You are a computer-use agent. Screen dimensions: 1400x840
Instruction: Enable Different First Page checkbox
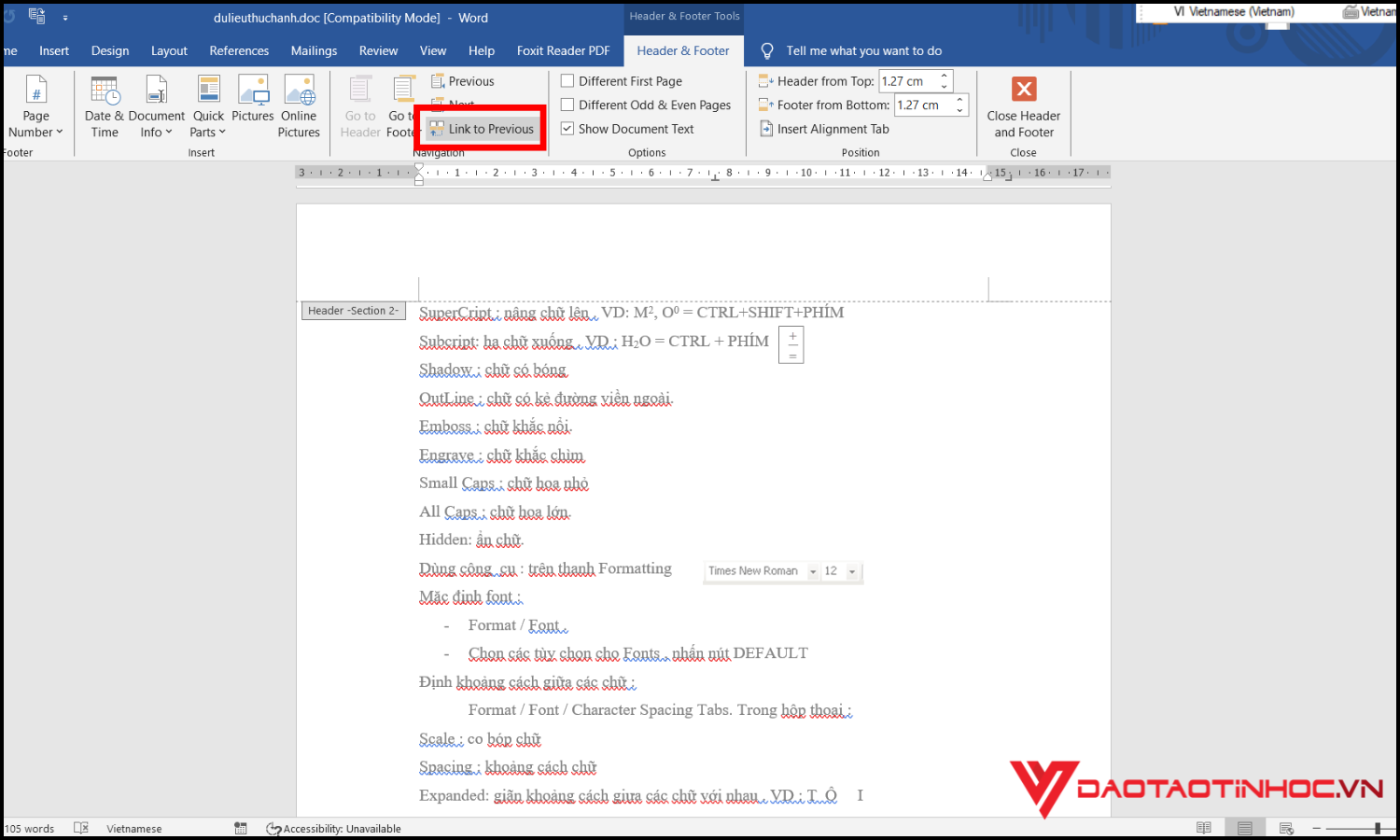point(567,81)
